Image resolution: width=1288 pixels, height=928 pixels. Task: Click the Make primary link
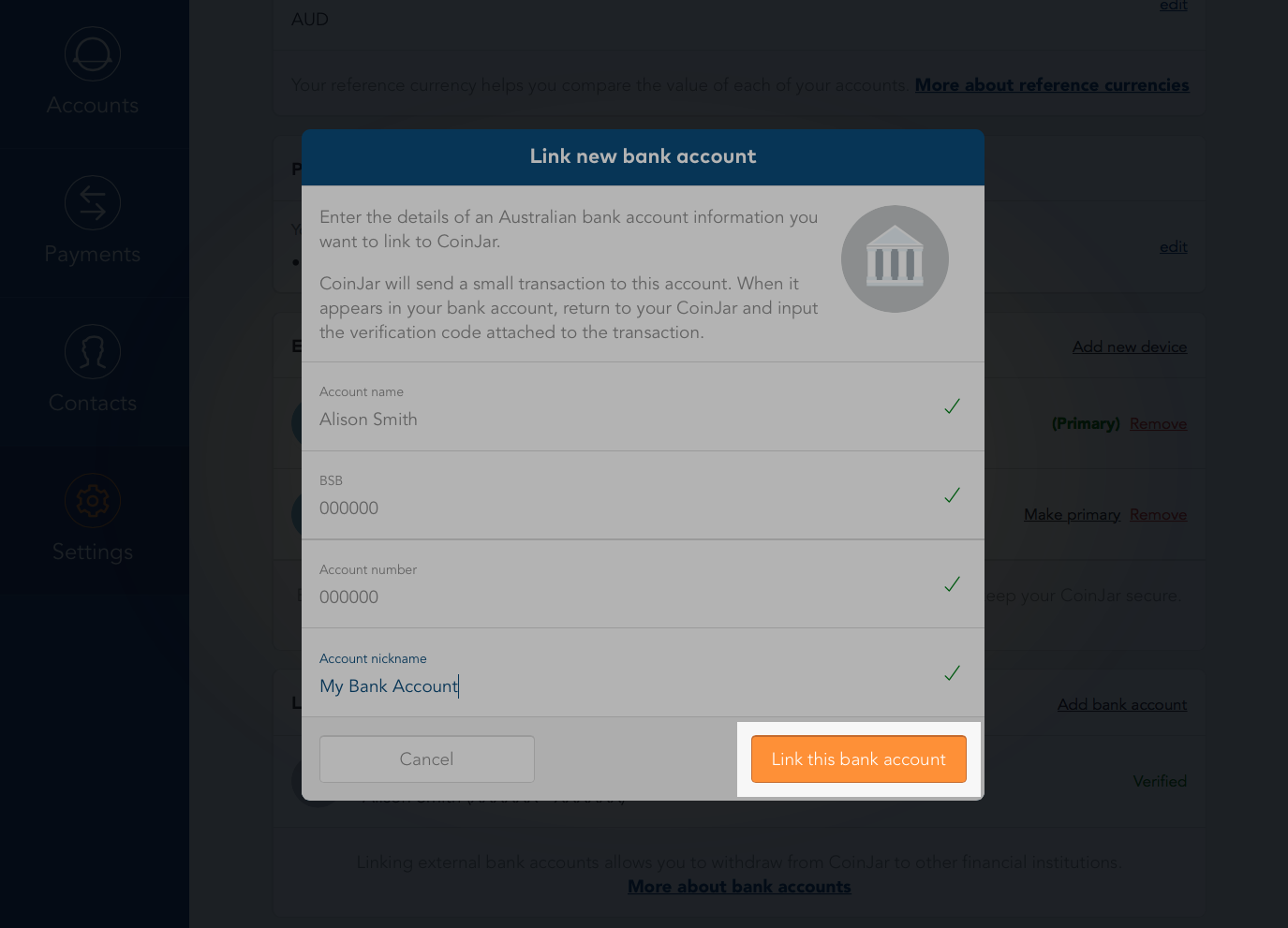tap(1072, 515)
